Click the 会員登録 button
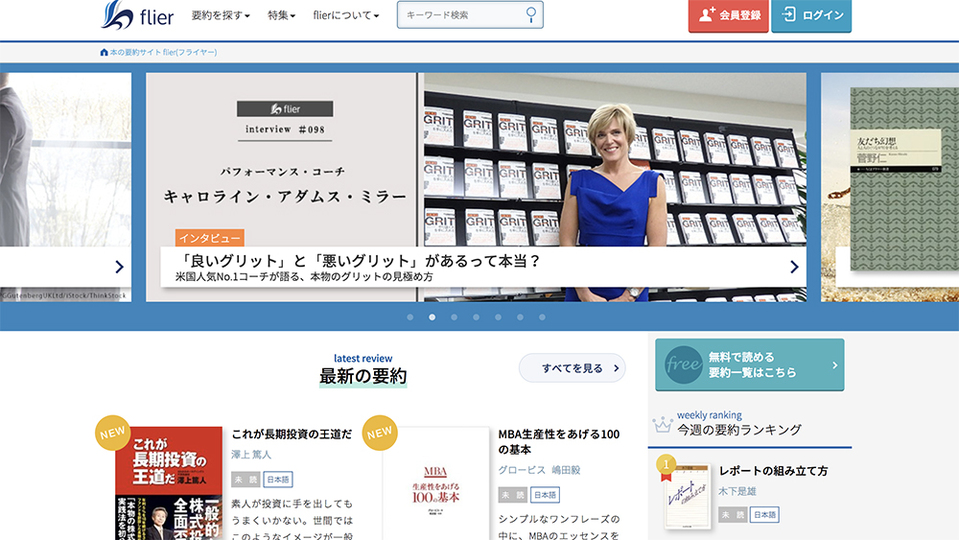 (x=728, y=15)
